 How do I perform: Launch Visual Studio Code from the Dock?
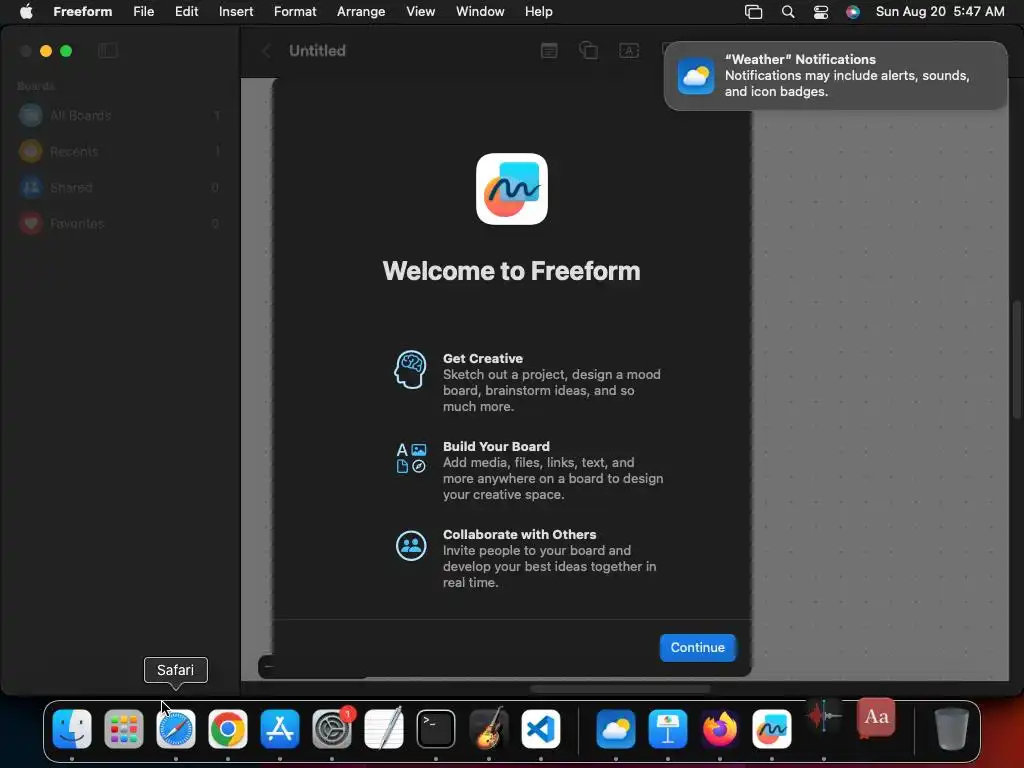[x=541, y=729]
